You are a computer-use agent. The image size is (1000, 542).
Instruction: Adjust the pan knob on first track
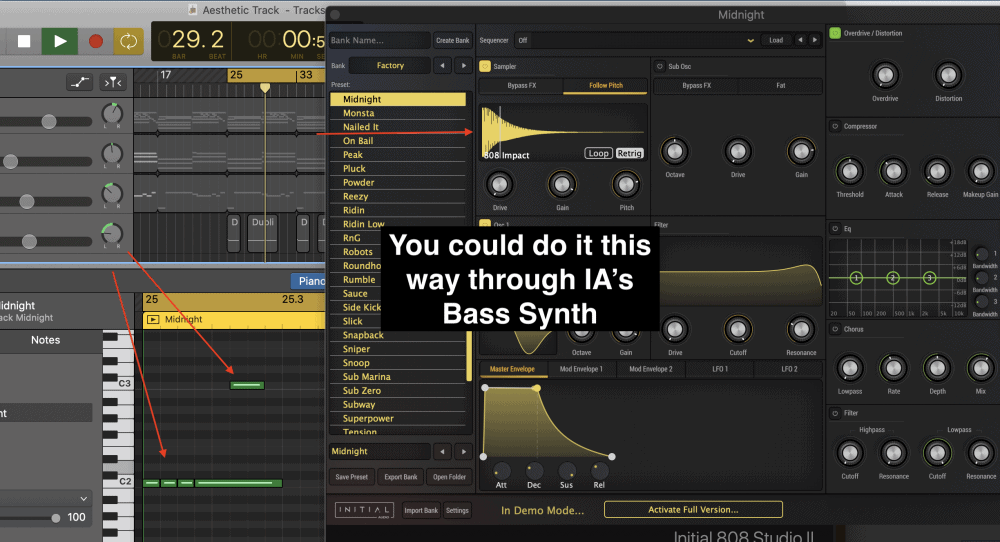[x=112, y=114]
